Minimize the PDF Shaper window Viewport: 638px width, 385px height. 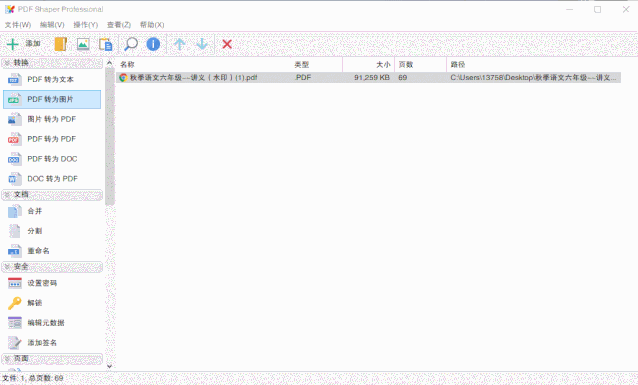pyautogui.click(x=569, y=9)
